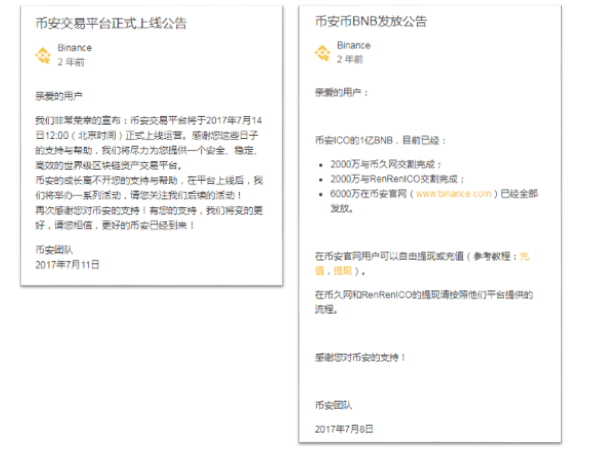Click the line 币安ICO的1亿BNB，目前已经
The image size is (590, 454).
[x=380, y=141]
